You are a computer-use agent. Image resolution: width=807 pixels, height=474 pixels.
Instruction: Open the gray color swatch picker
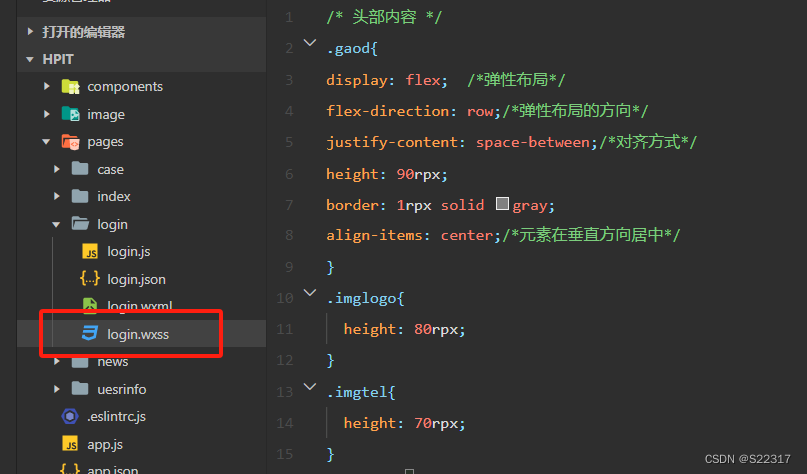coord(502,204)
